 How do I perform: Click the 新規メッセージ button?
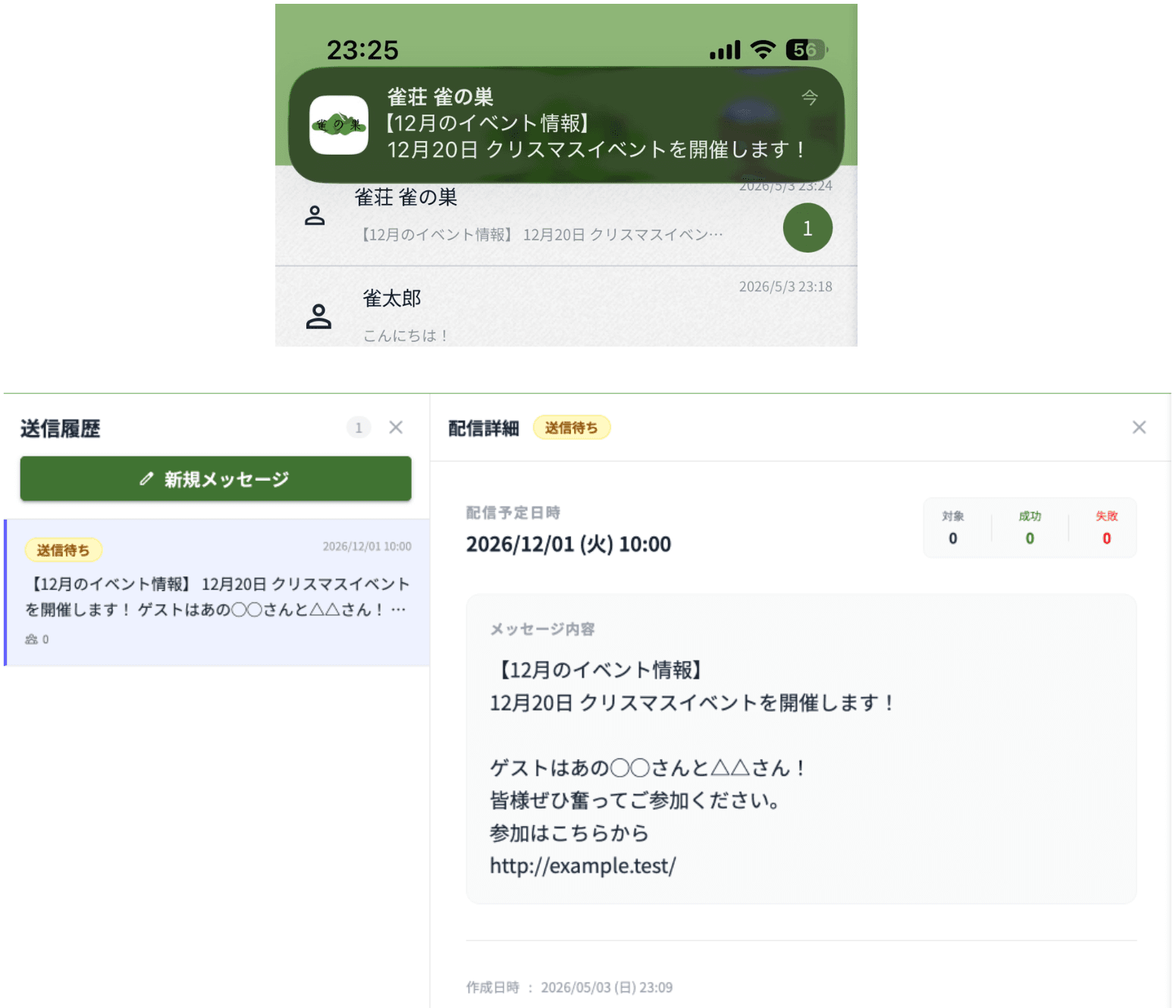click(x=215, y=479)
